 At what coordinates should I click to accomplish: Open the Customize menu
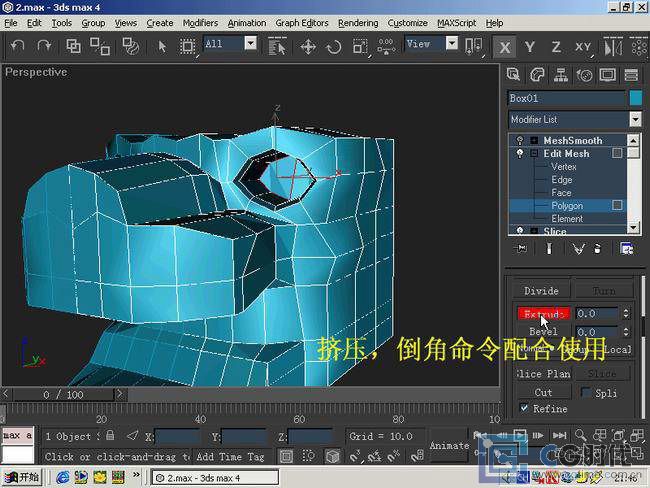[407, 23]
